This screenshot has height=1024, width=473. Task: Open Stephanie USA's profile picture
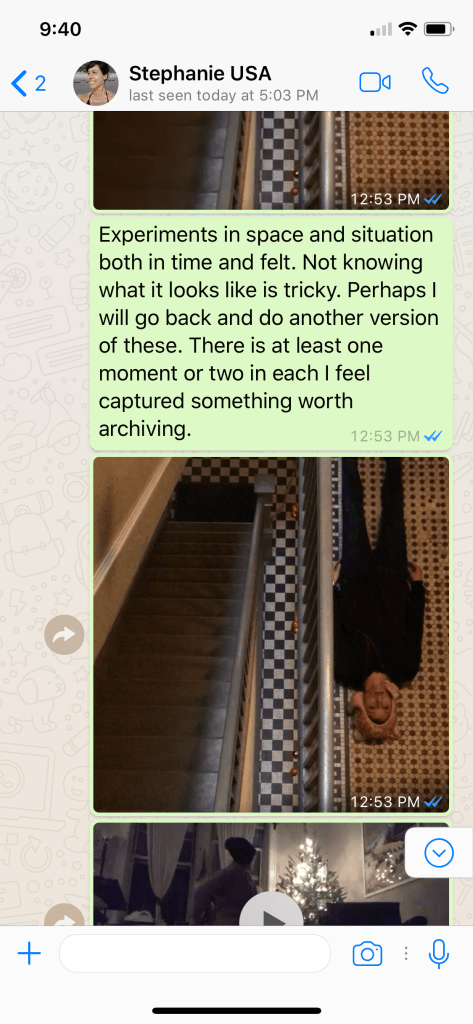click(95, 83)
